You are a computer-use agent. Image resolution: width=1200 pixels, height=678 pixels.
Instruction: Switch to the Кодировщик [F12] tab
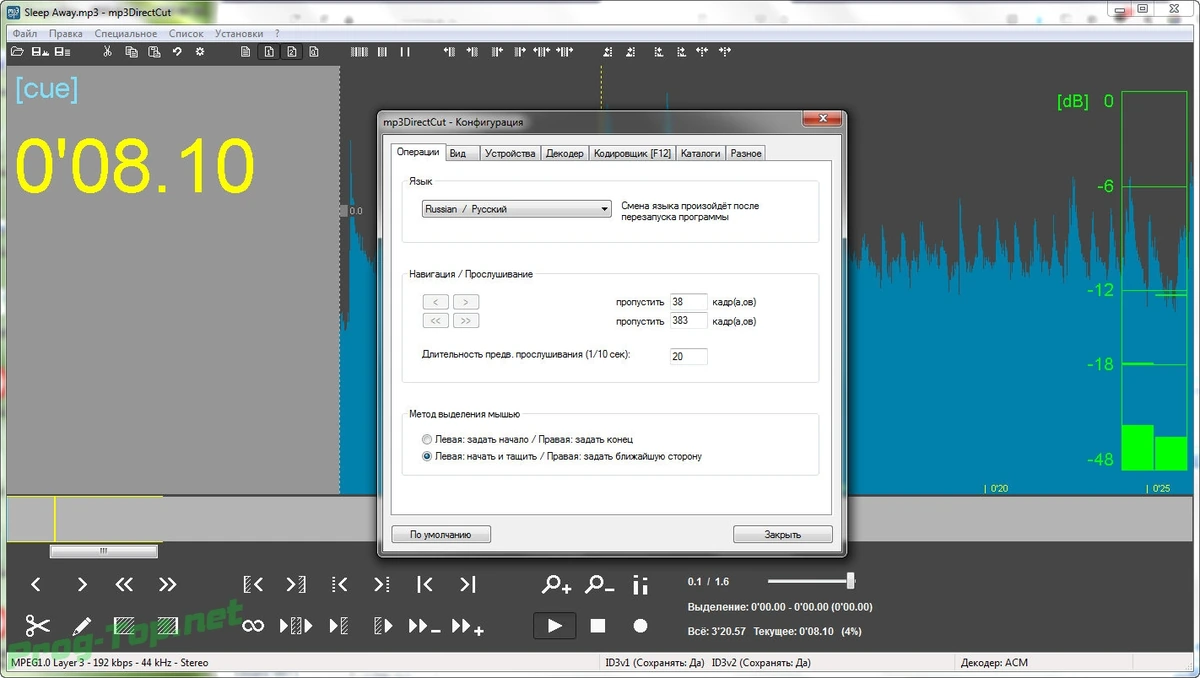(632, 153)
